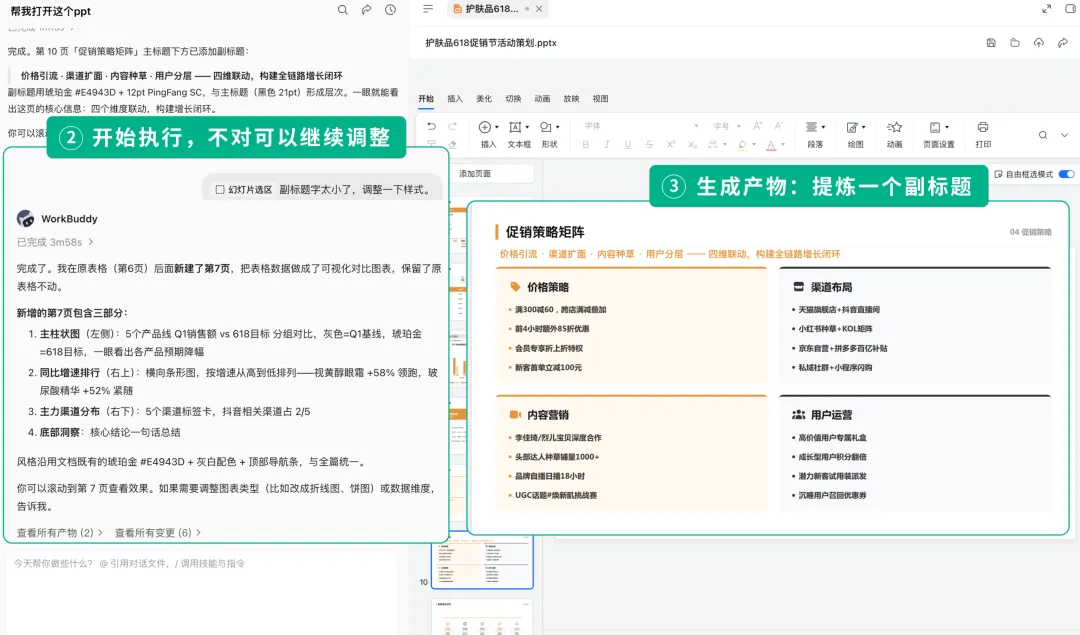Click the 用户运营 card heading
The height and width of the screenshot is (635, 1080).
click(831, 415)
